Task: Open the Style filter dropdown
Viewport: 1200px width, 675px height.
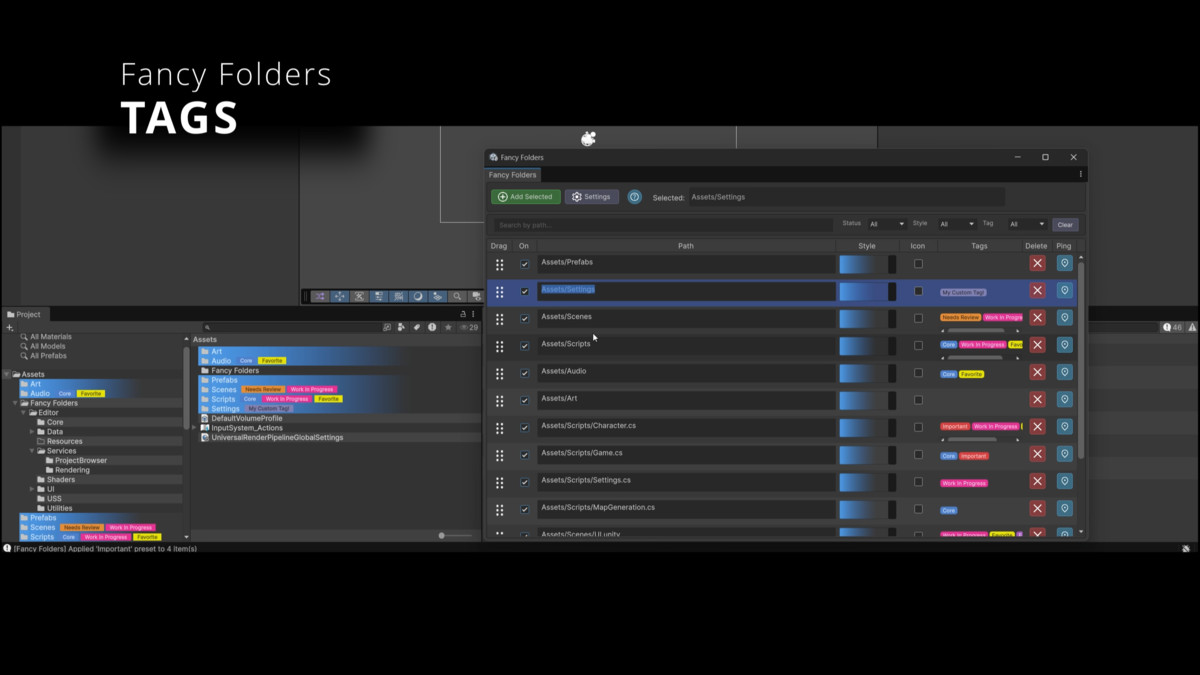Action: click(956, 224)
